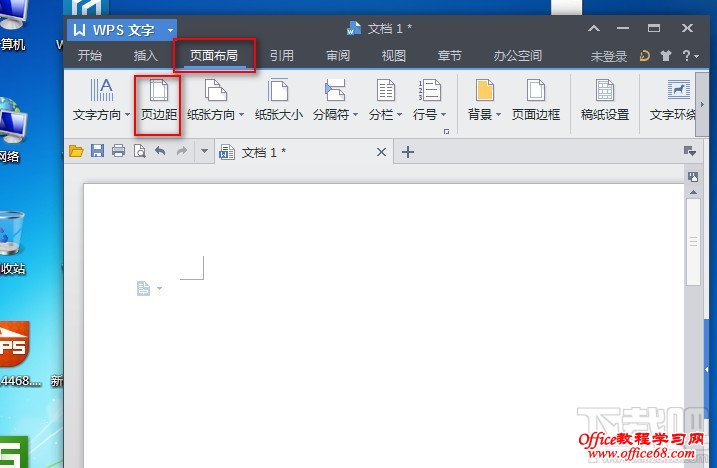
Task: Open the page setup dialog launcher
Action: pyautogui.click(x=446, y=132)
